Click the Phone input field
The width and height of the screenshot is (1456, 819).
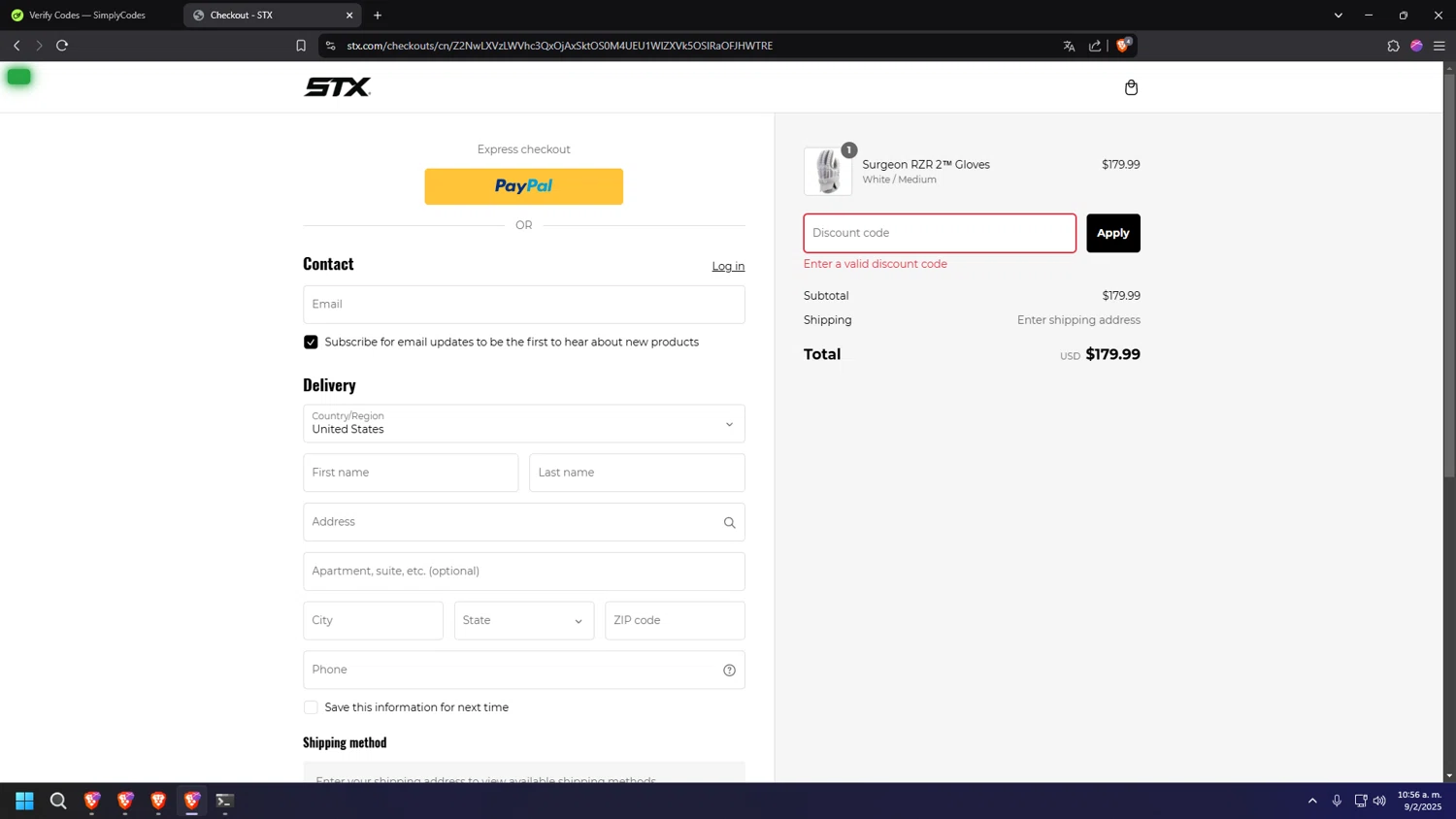click(524, 670)
